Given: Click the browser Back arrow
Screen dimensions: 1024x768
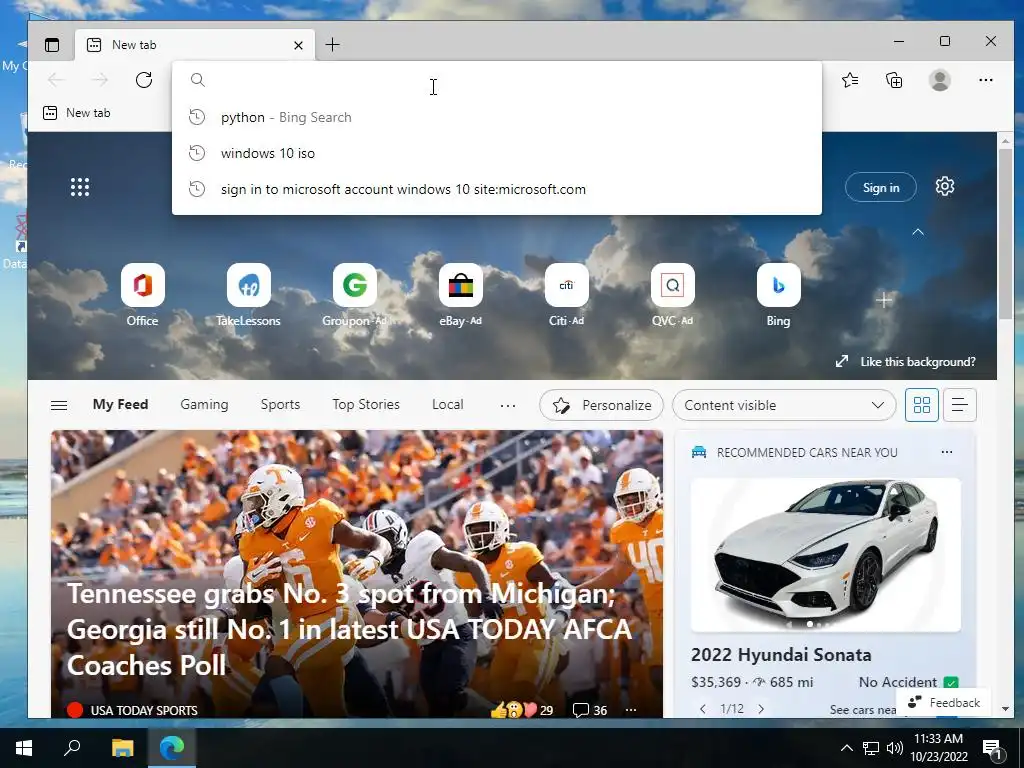Looking at the screenshot, I should (x=56, y=80).
